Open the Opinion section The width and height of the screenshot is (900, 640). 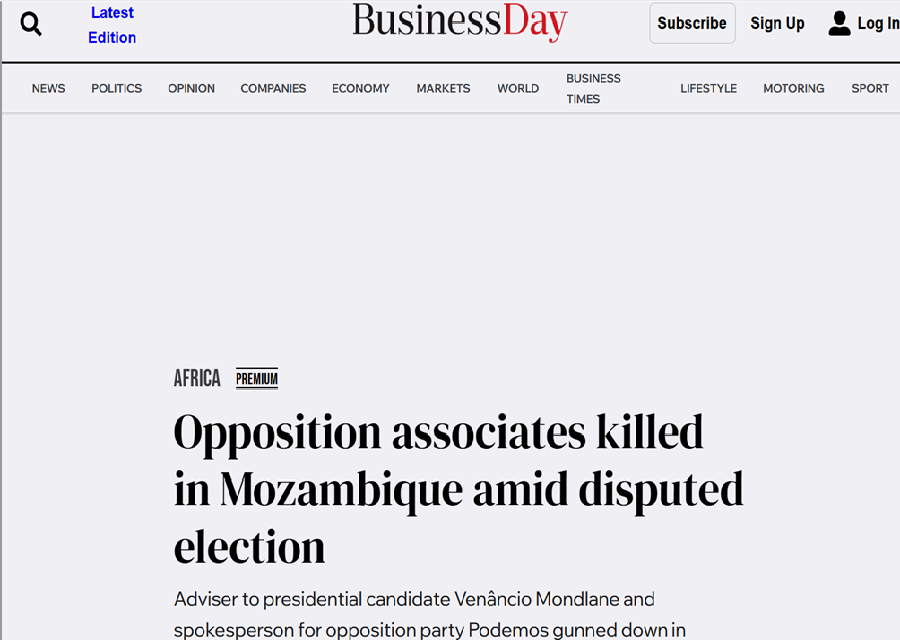pos(191,88)
